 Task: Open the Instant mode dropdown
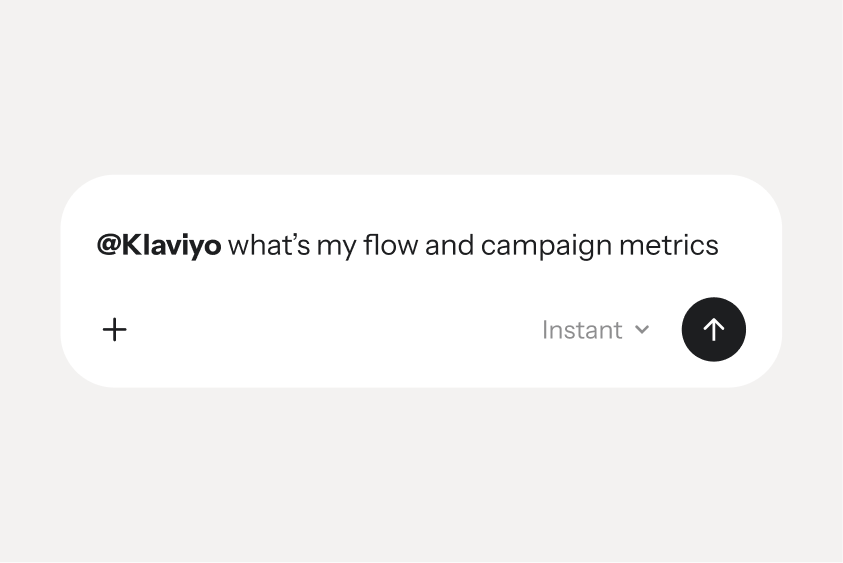(x=596, y=330)
